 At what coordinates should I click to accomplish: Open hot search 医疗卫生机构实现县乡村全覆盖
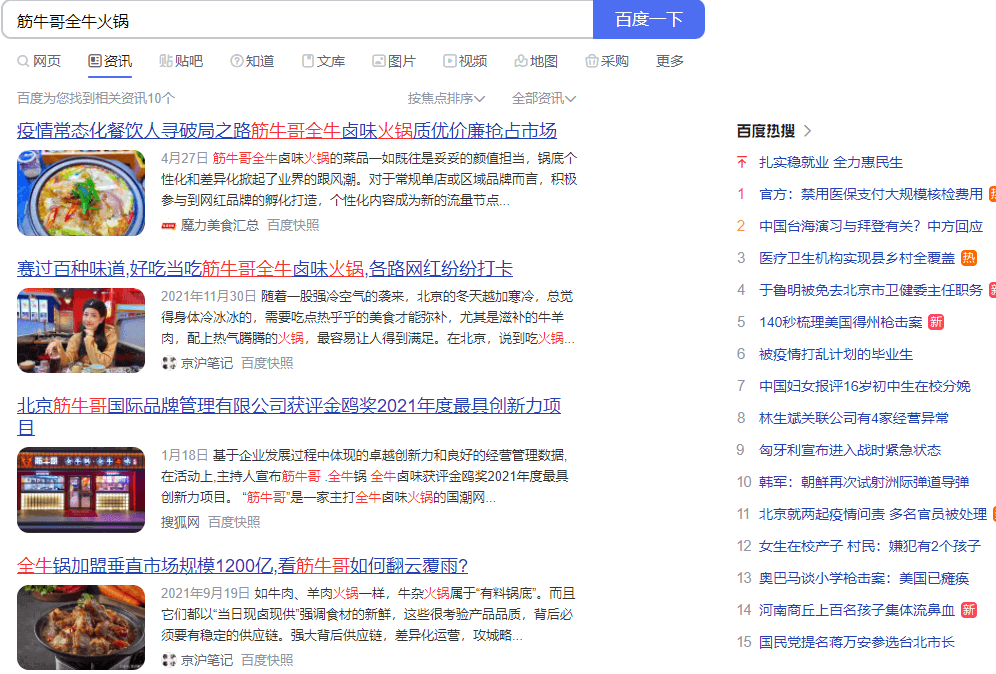coord(857,258)
